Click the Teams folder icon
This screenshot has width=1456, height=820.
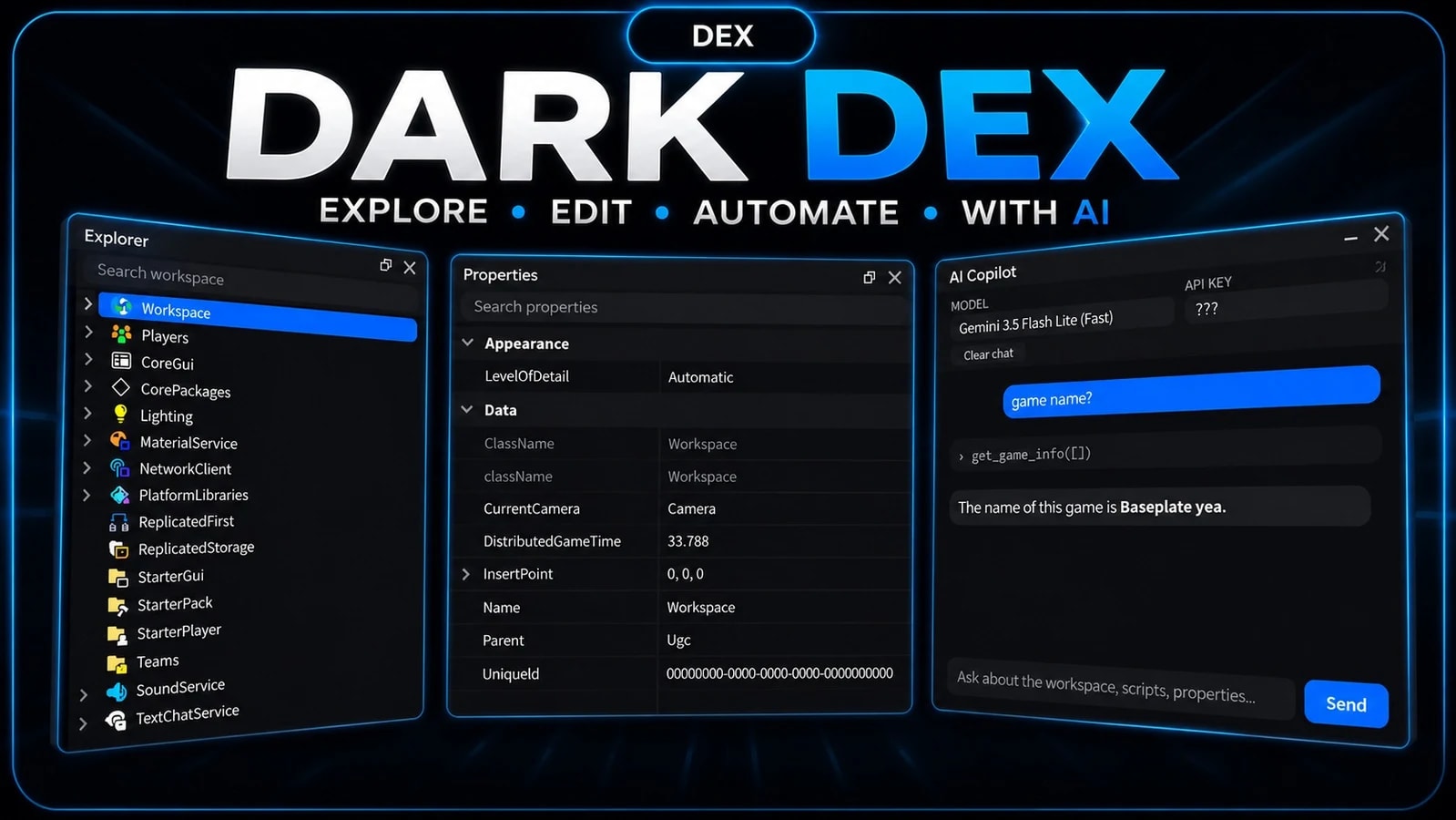(117, 663)
